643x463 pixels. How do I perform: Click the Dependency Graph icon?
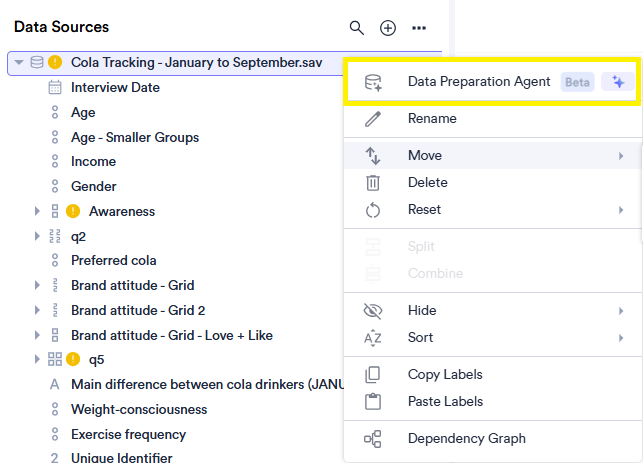pyautogui.click(x=373, y=439)
